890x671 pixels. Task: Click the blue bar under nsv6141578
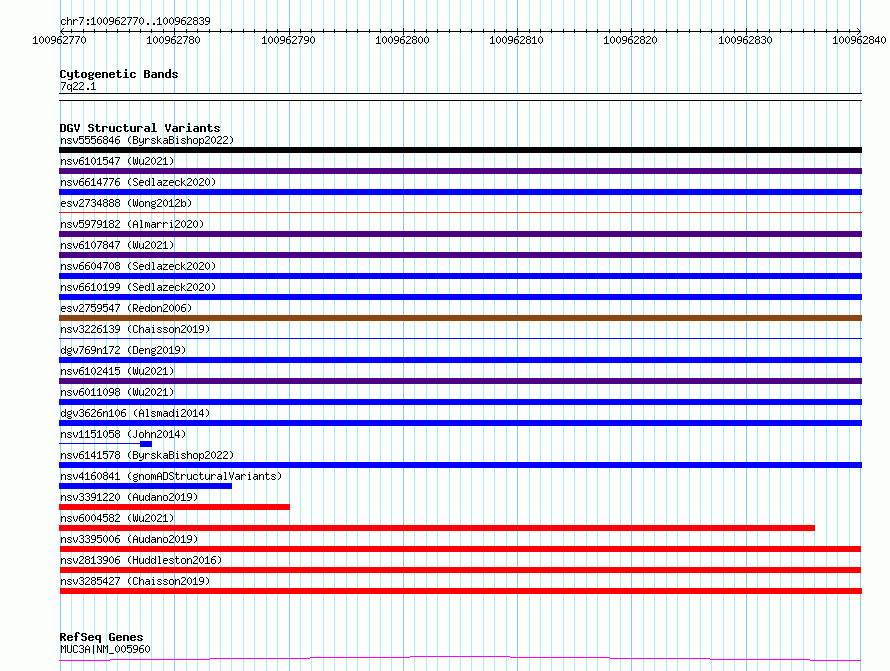tap(460, 465)
